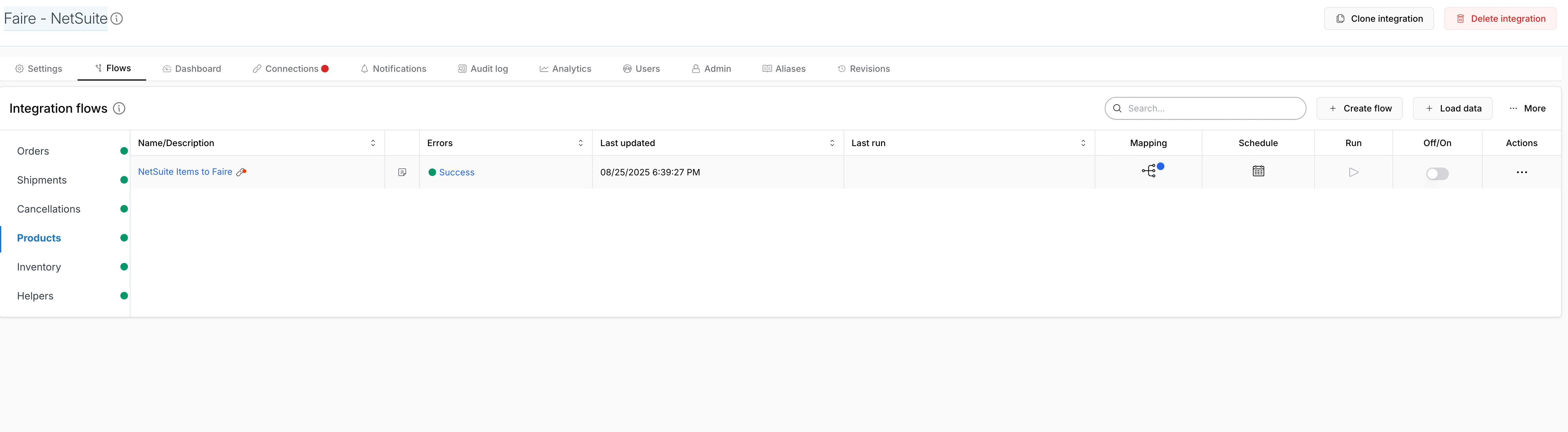This screenshot has width=1568, height=432.
Task: Open the Analytics tab
Action: point(565,69)
